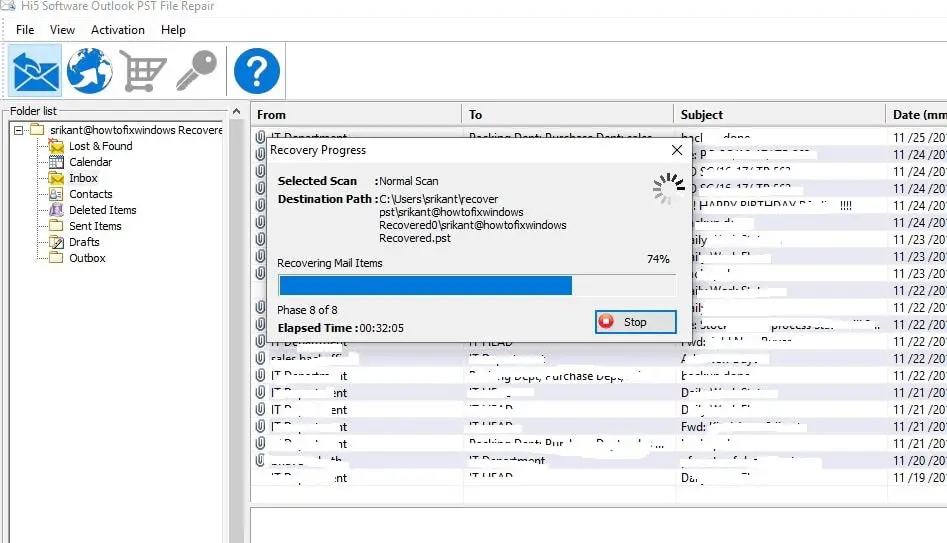Click the Folder list panel label

pyautogui.click(x=33, y=111)
